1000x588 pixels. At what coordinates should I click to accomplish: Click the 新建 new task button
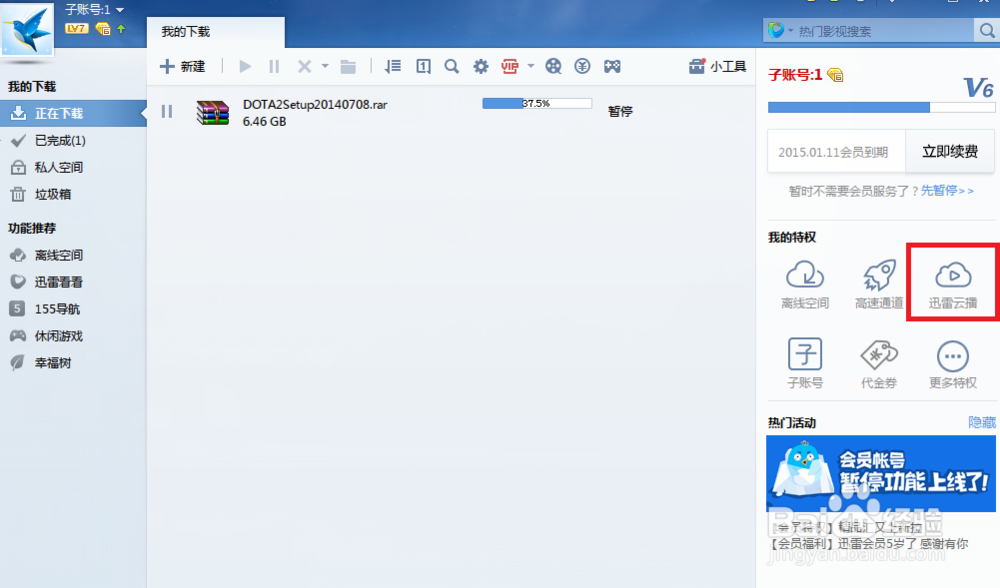coord(182,66)
